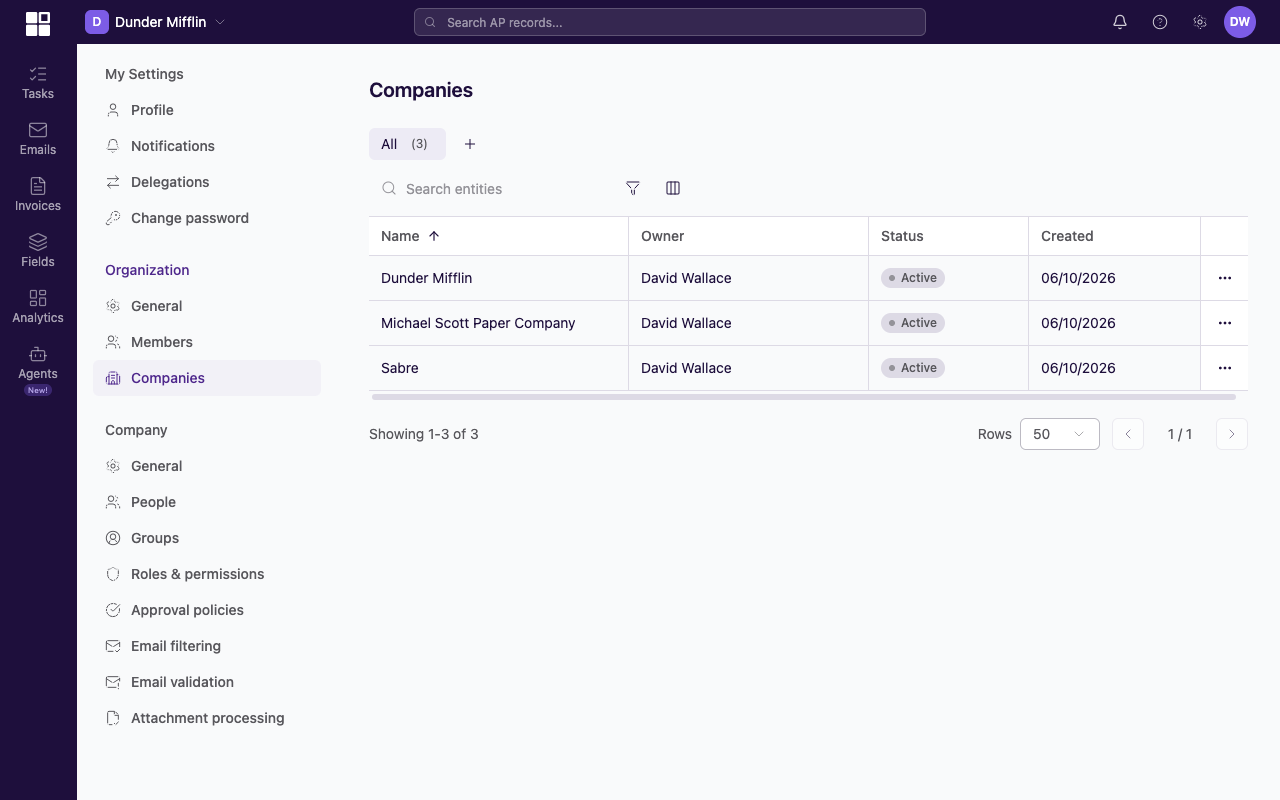Open Notifications settings

point(207,146)
